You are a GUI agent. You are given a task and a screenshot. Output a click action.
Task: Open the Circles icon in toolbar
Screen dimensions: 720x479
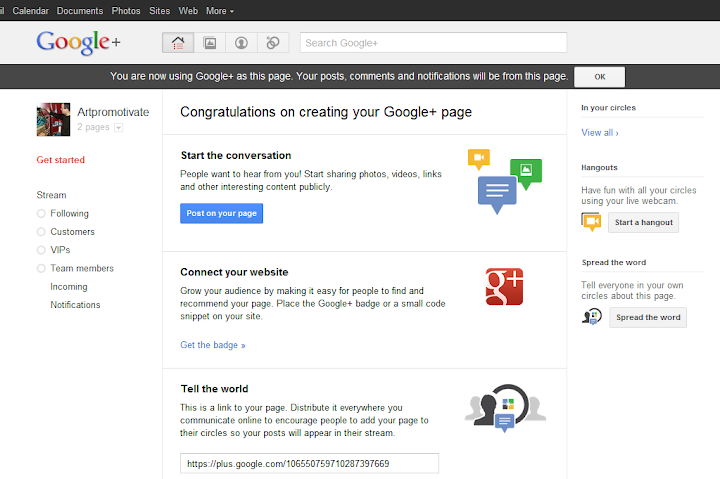click(273, 43)
